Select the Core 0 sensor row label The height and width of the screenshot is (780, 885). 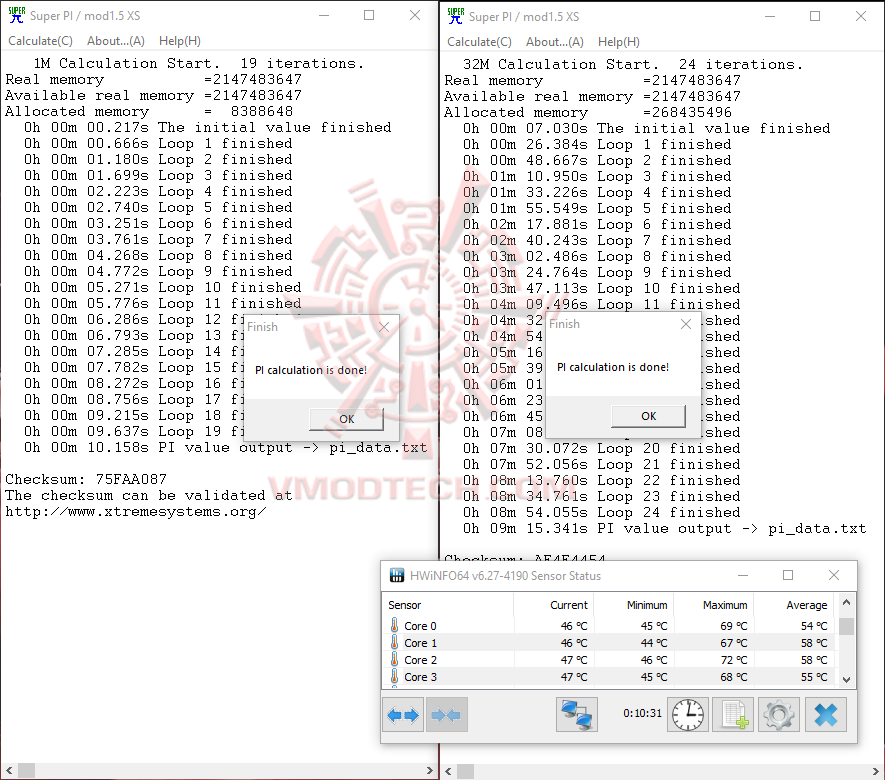pyautogui.click(x=420, y=626)
